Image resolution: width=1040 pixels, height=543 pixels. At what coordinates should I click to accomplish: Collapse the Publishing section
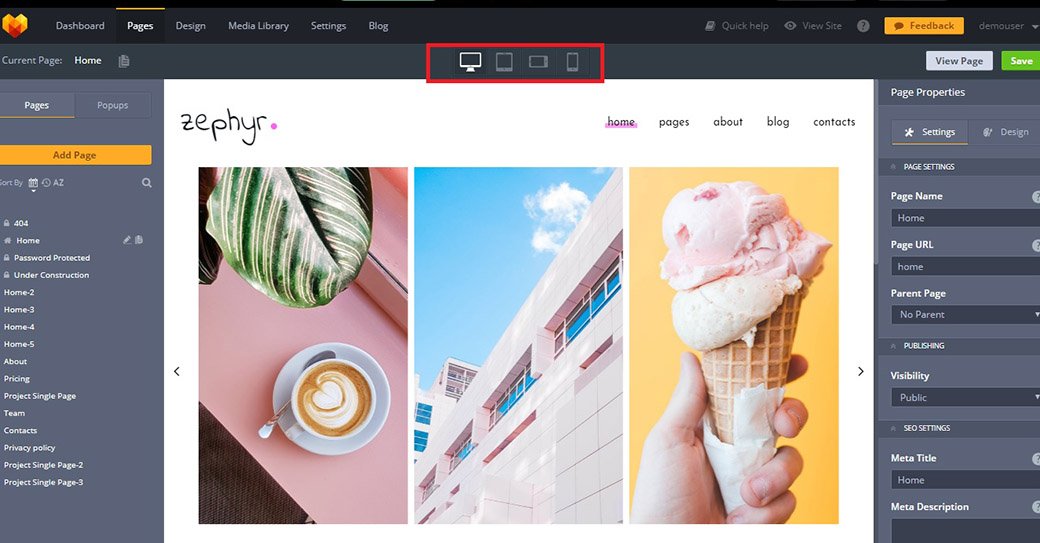893,346
